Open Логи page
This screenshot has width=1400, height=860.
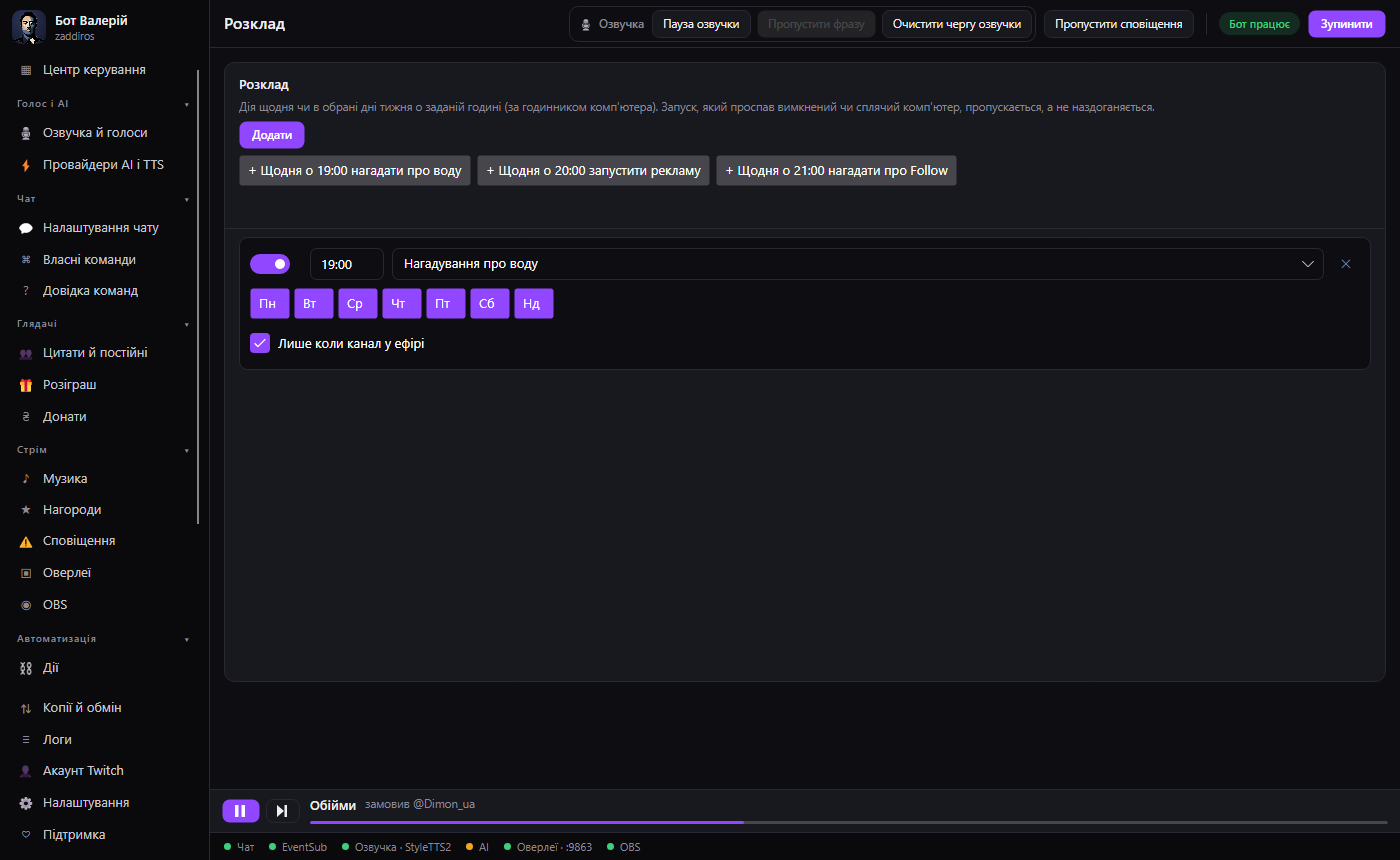(103, 739)
